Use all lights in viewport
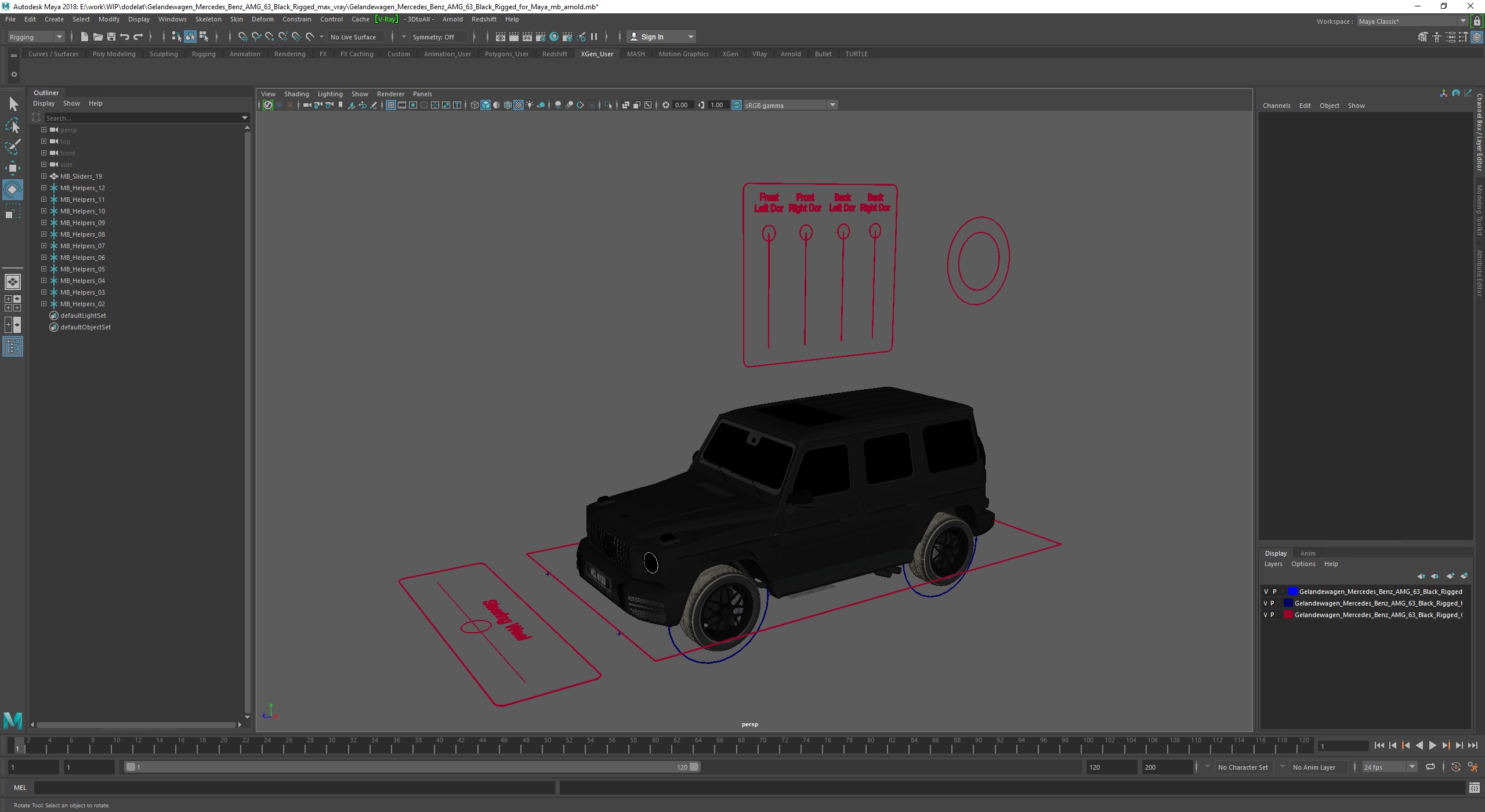 [530, 105]
